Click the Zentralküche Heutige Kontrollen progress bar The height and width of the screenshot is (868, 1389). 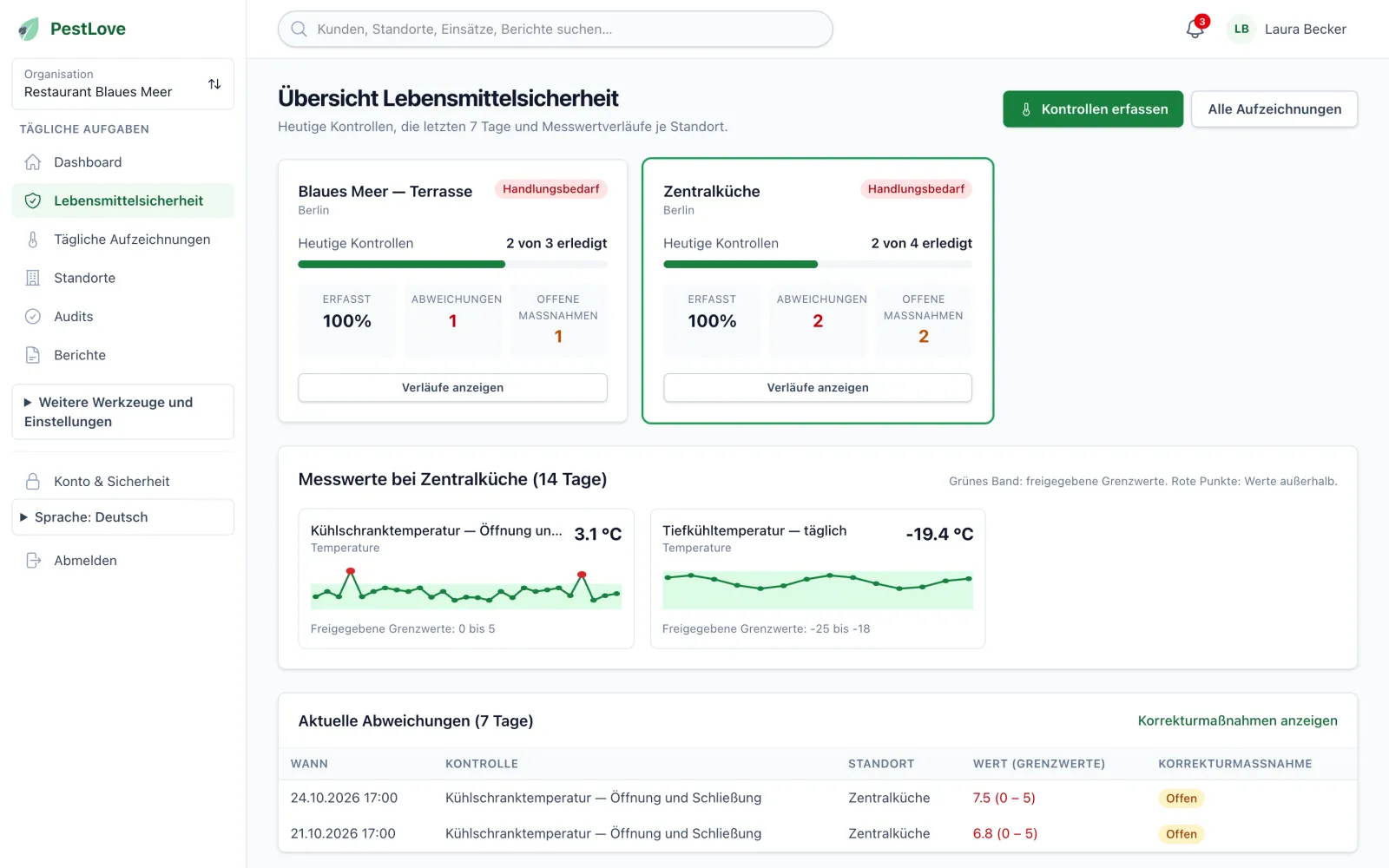(x=817, y=265)
